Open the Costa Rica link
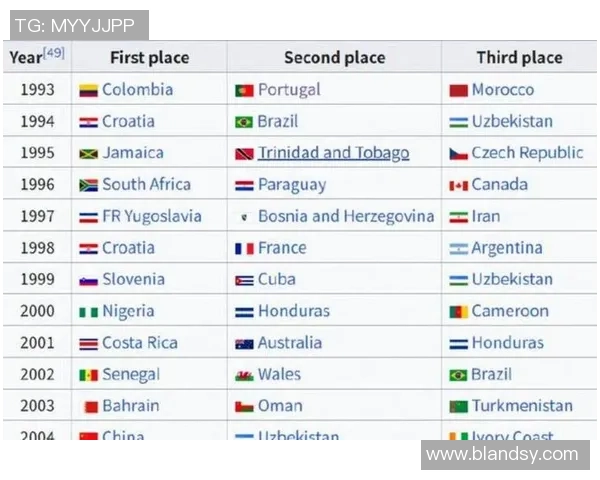 pos(139,343)
